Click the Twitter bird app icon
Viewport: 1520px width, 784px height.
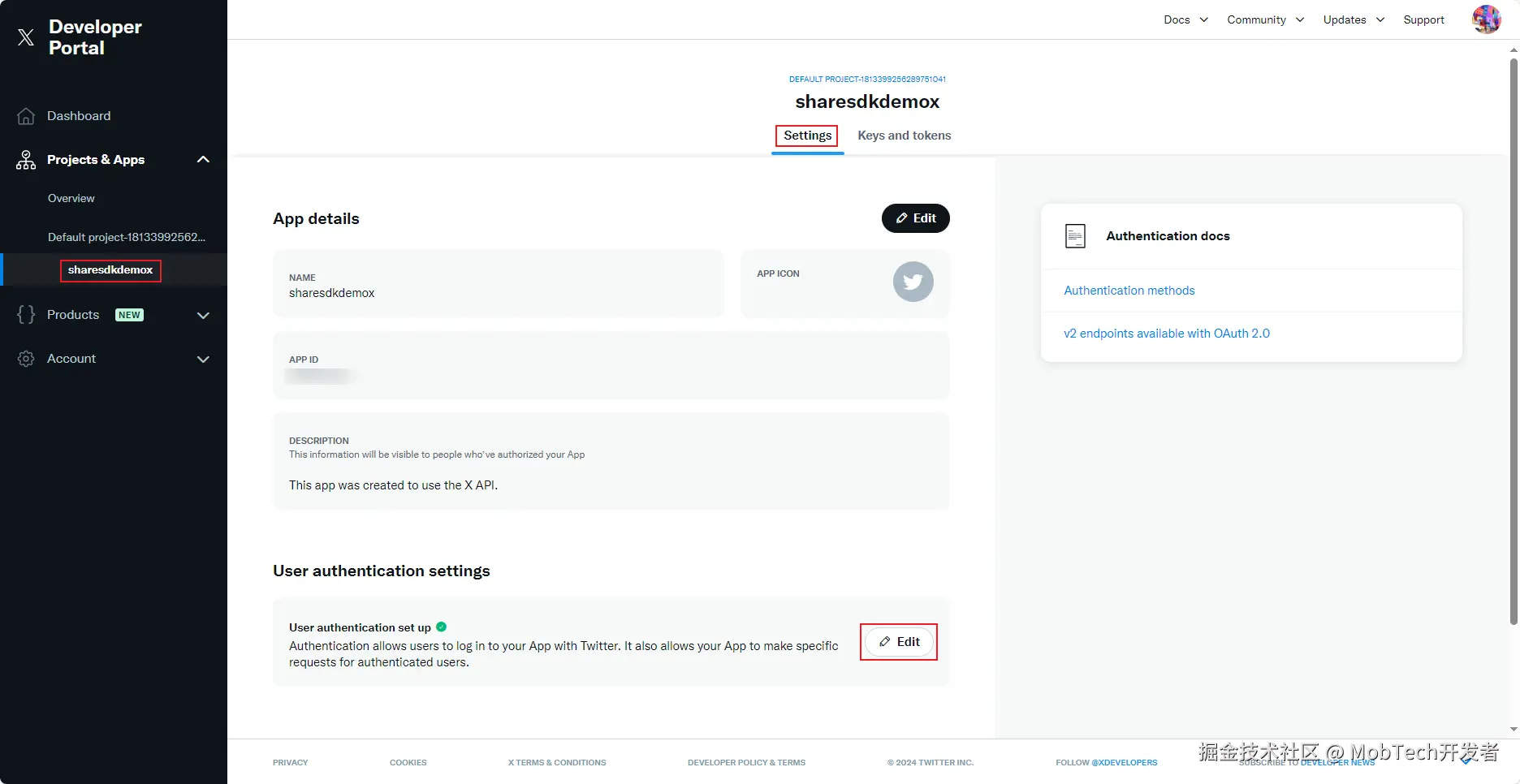tap(913, 282)
